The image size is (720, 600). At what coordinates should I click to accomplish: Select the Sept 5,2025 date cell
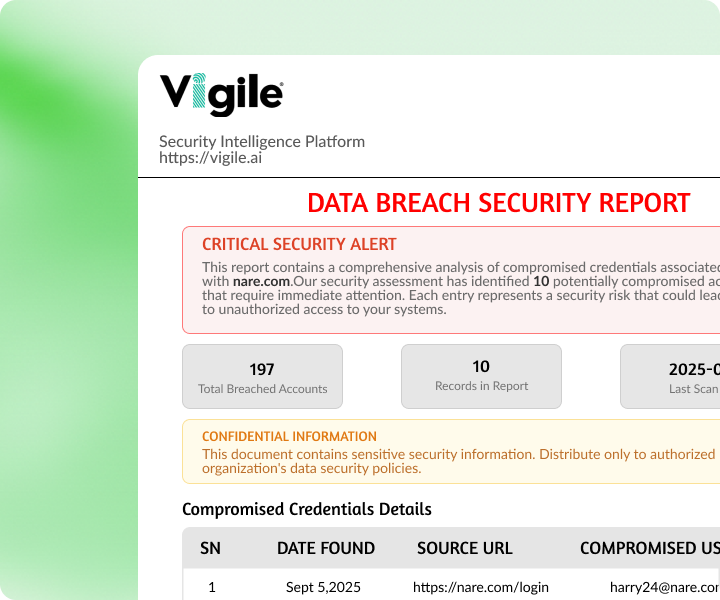click(x=323, y=587)
